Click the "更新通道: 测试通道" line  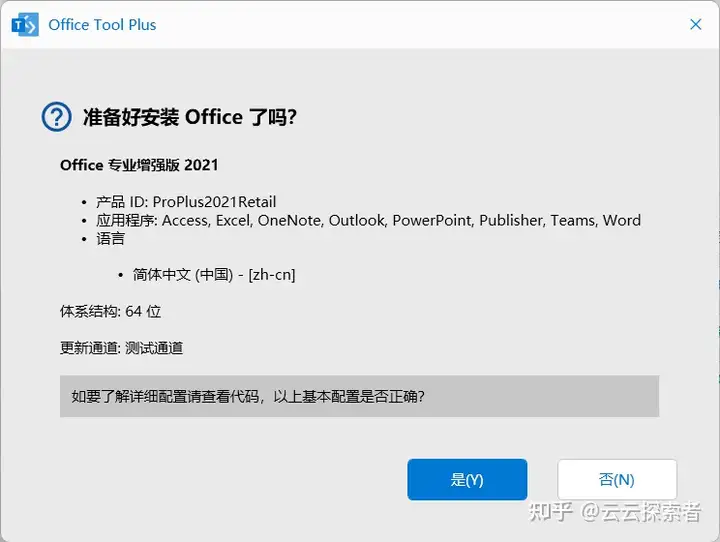click(x=122, y=348)
